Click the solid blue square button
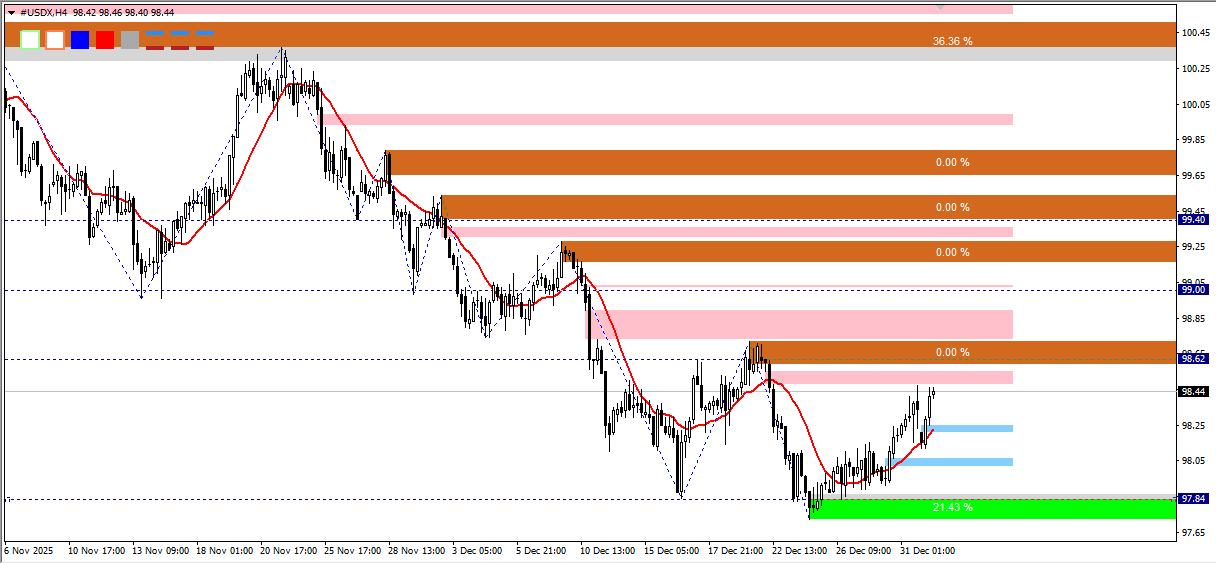 pyautogui.click(x=80, y=40)
